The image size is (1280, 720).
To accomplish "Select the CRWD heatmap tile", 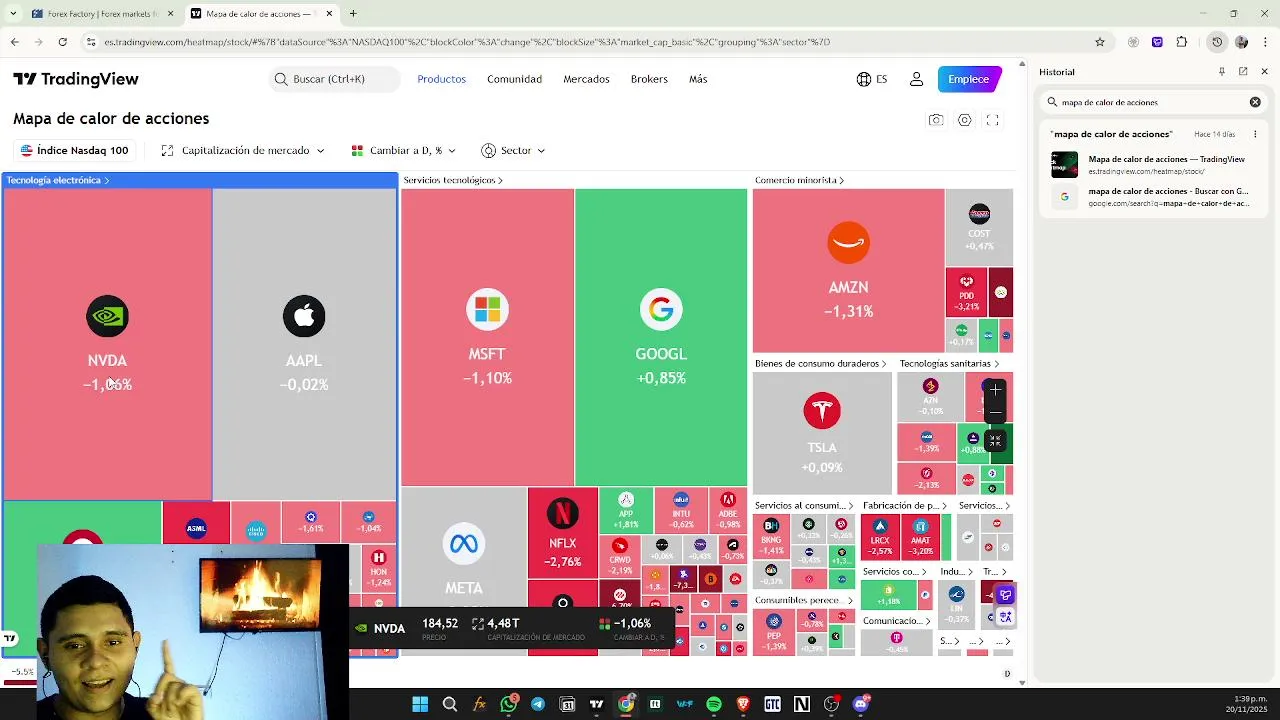I will tap(620, 556).
